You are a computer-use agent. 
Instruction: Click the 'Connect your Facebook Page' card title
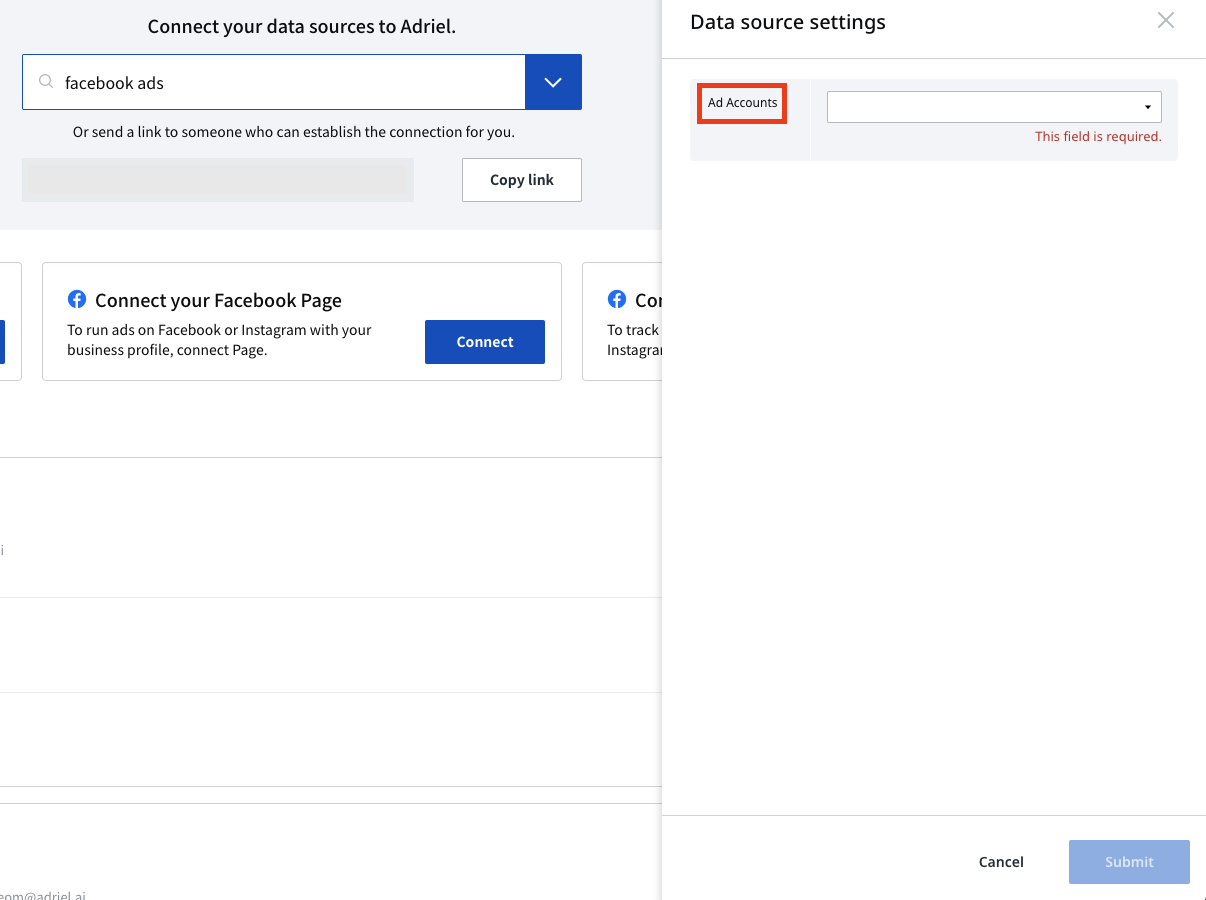(218, 300)
